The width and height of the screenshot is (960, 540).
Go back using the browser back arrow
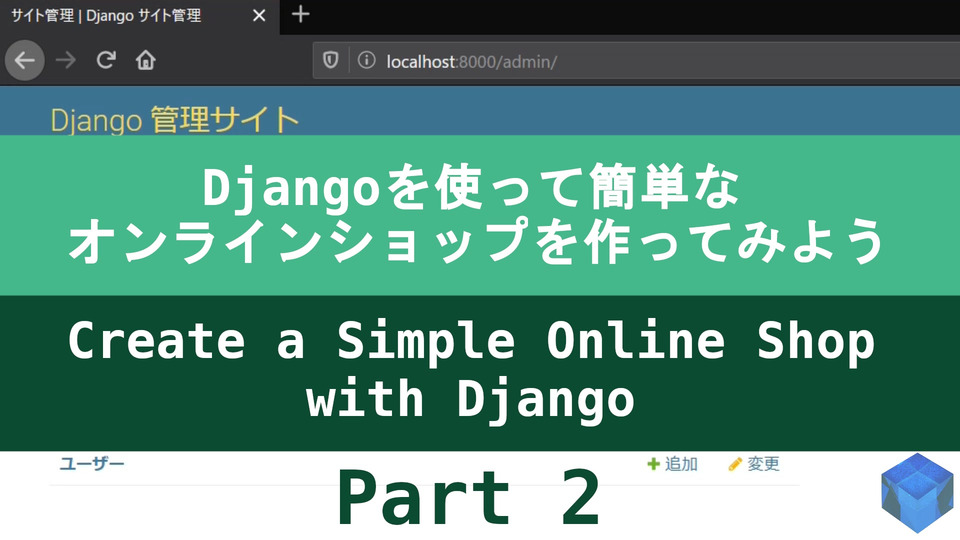click(x=24, y=60)
